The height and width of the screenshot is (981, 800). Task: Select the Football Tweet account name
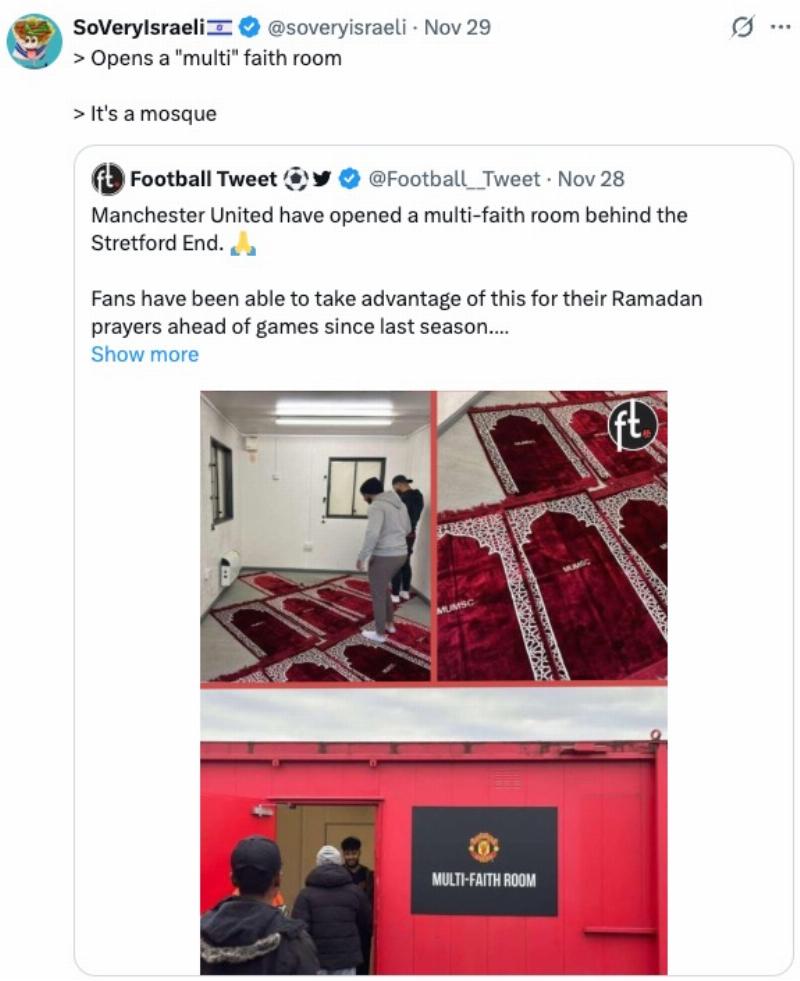[203, 179]
